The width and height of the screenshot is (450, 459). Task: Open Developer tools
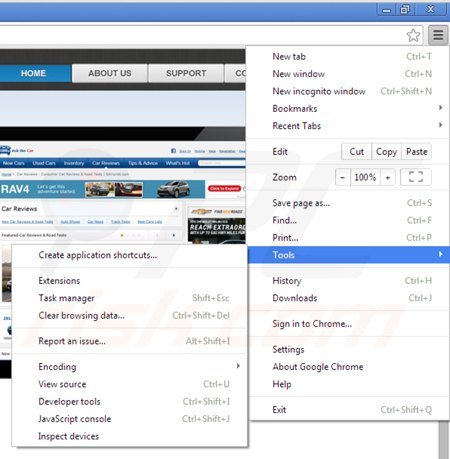tap(130, 401)
